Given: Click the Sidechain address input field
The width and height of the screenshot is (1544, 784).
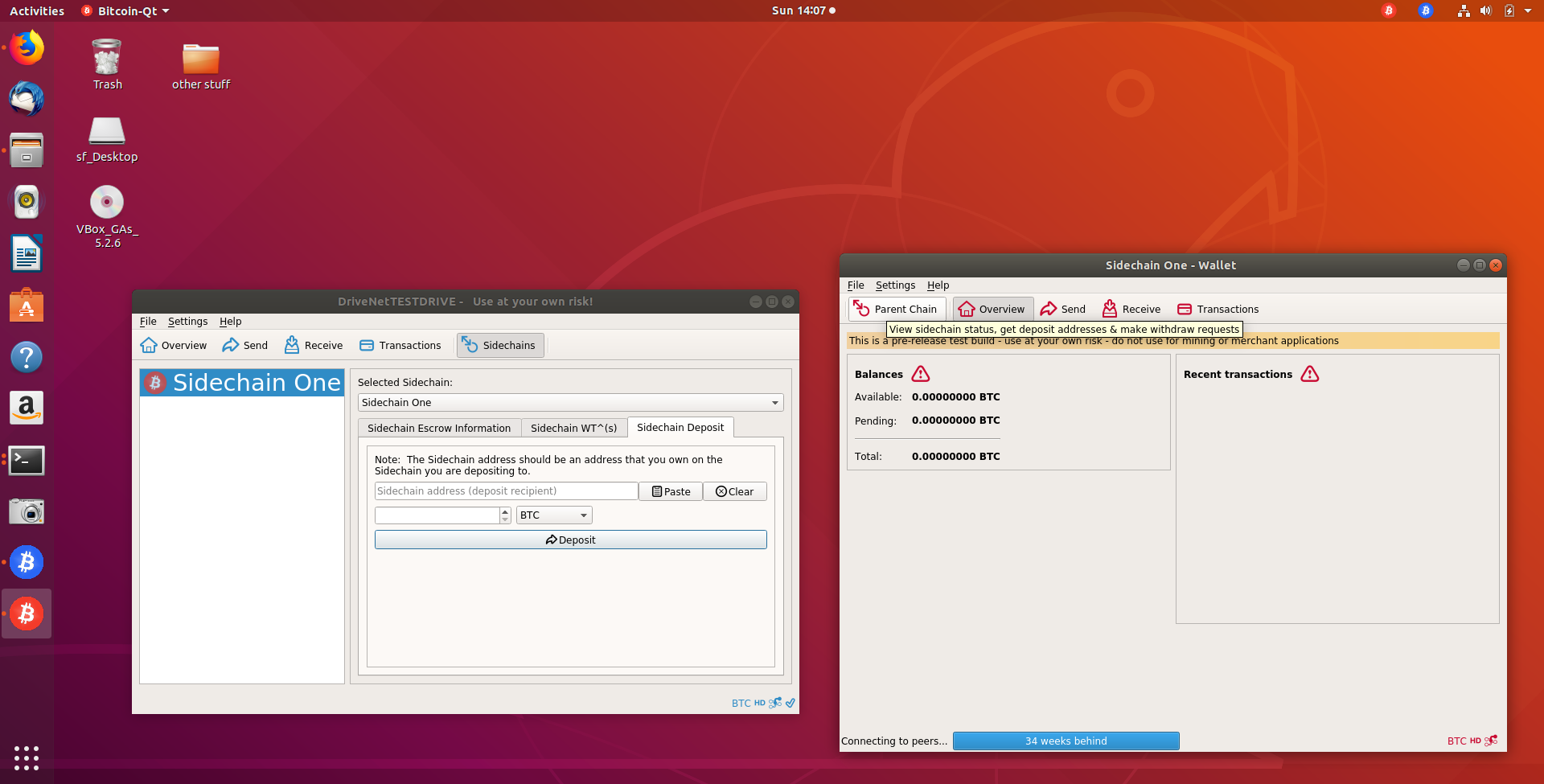Looking at the screenshot, I should point(506,491).
